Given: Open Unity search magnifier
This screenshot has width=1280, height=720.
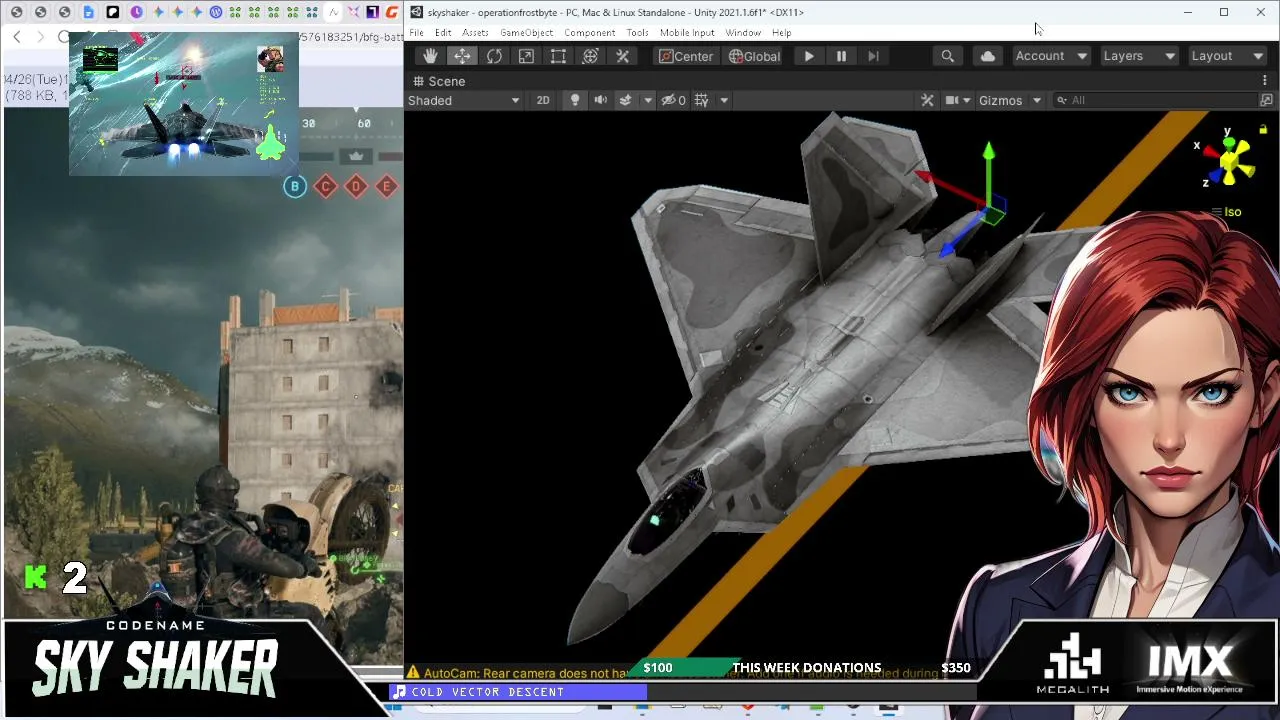Looking at the screenshot, I should (947, 56).
